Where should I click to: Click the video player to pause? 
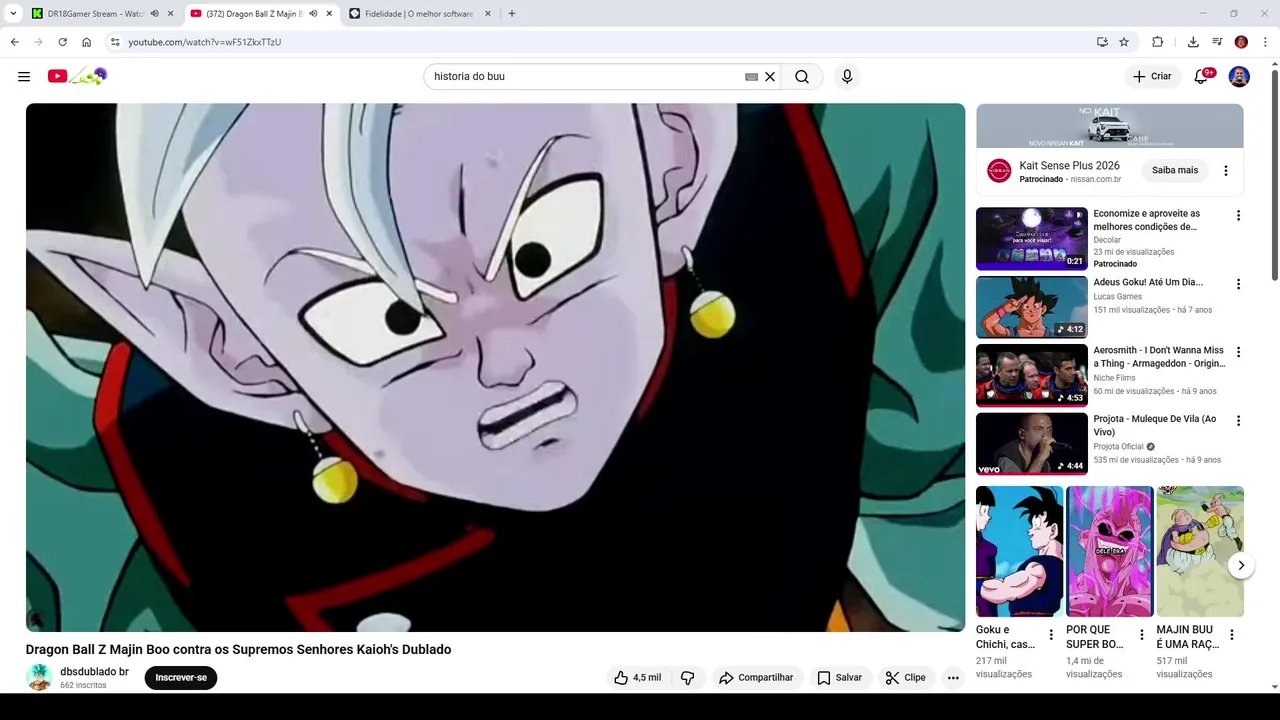[x=495, y=367]
